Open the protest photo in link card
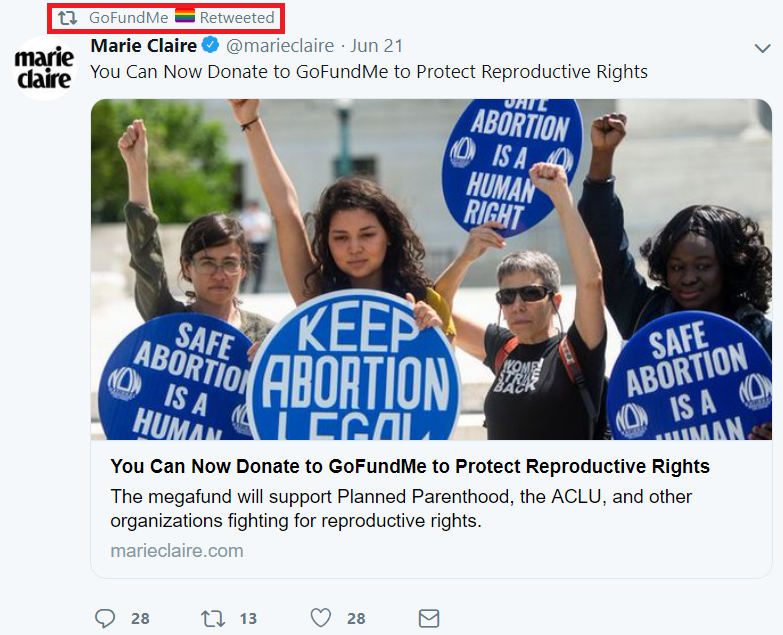The width and height of the screenshot is (783, 635). [431, 269]
